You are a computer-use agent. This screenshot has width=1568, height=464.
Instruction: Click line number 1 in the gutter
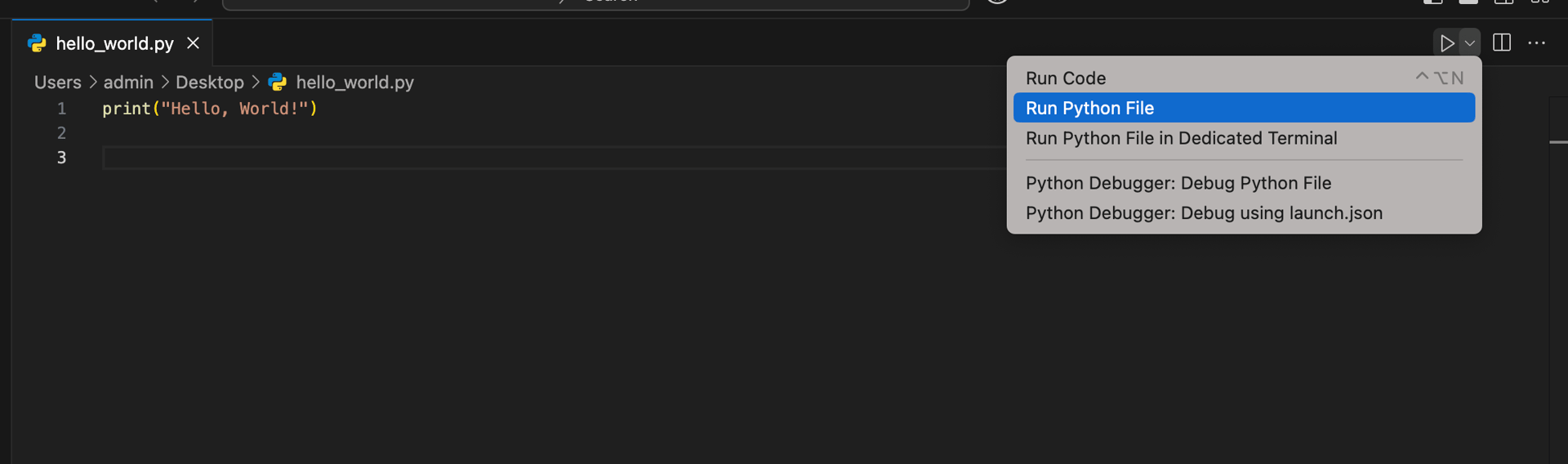click(61, 109)
